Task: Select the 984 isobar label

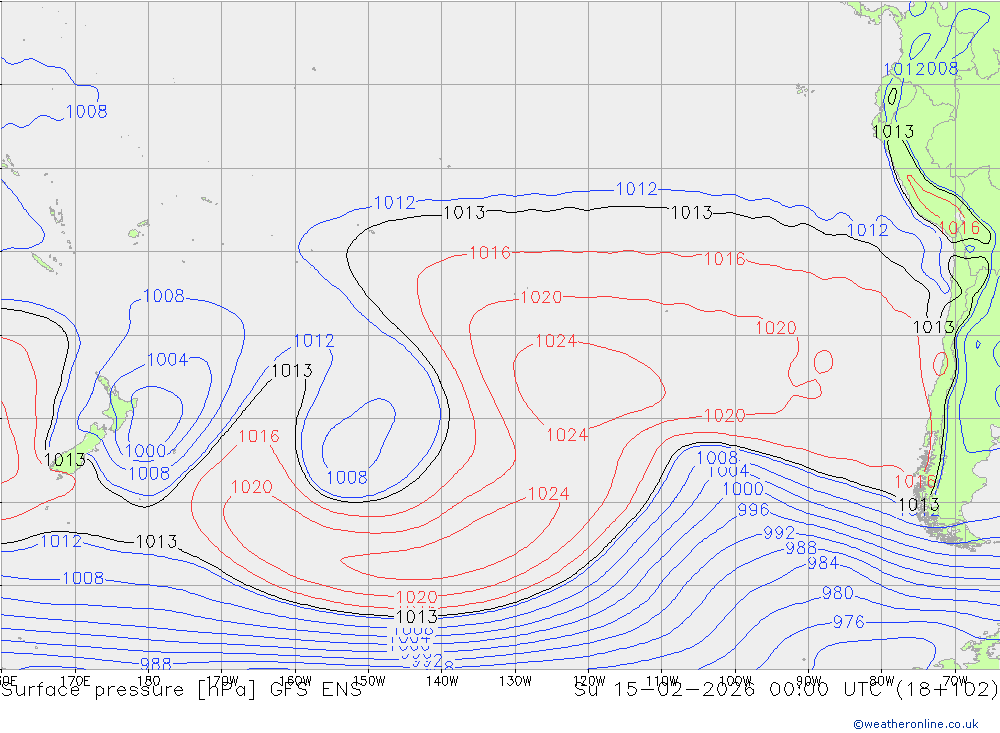Action: (x=823, y=563)
